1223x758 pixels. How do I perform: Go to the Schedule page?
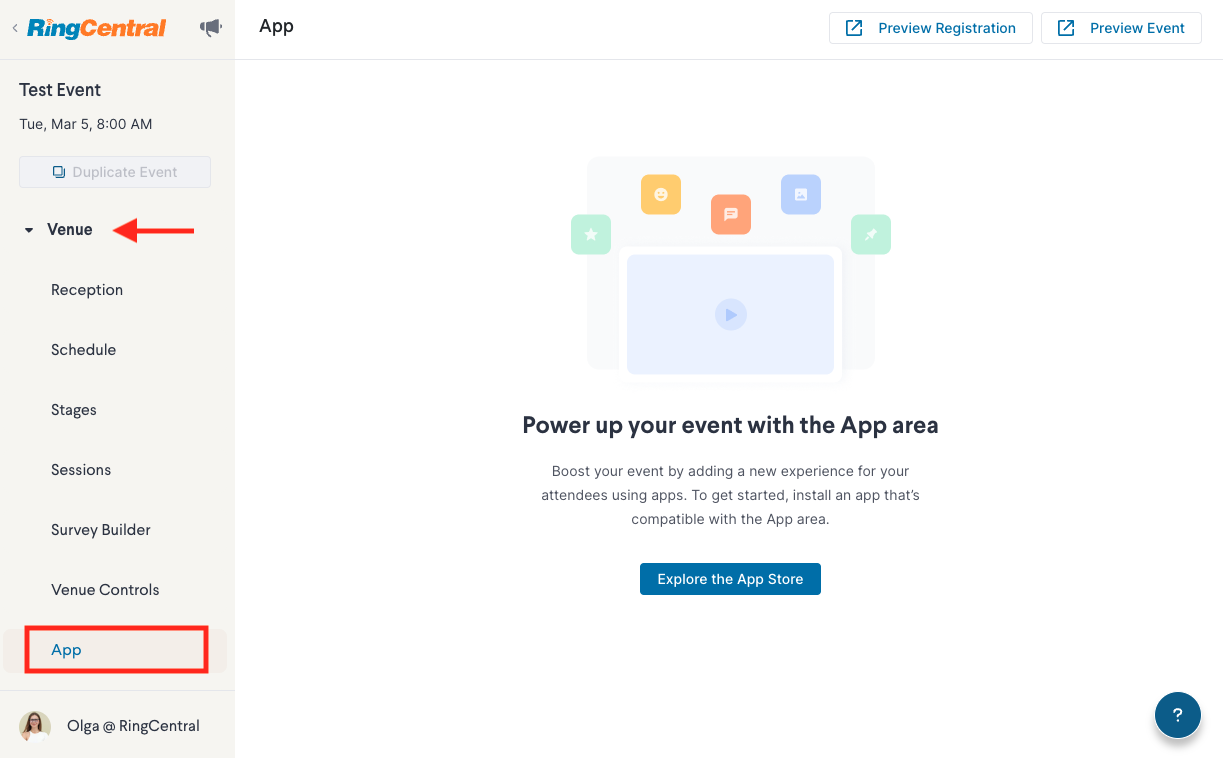(117, 350)
